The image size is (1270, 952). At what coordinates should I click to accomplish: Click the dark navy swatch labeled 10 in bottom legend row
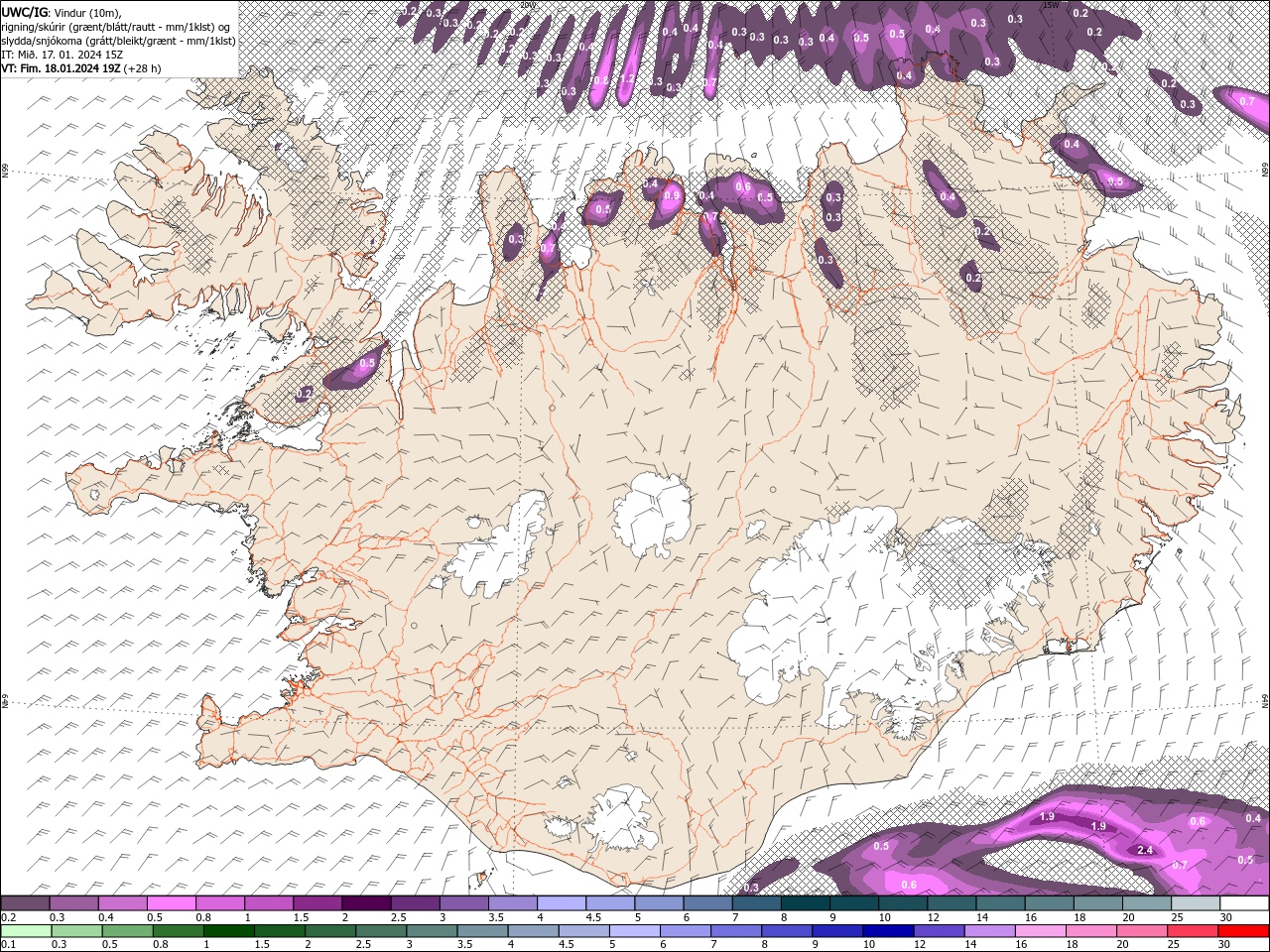click(x=887, y=931)
